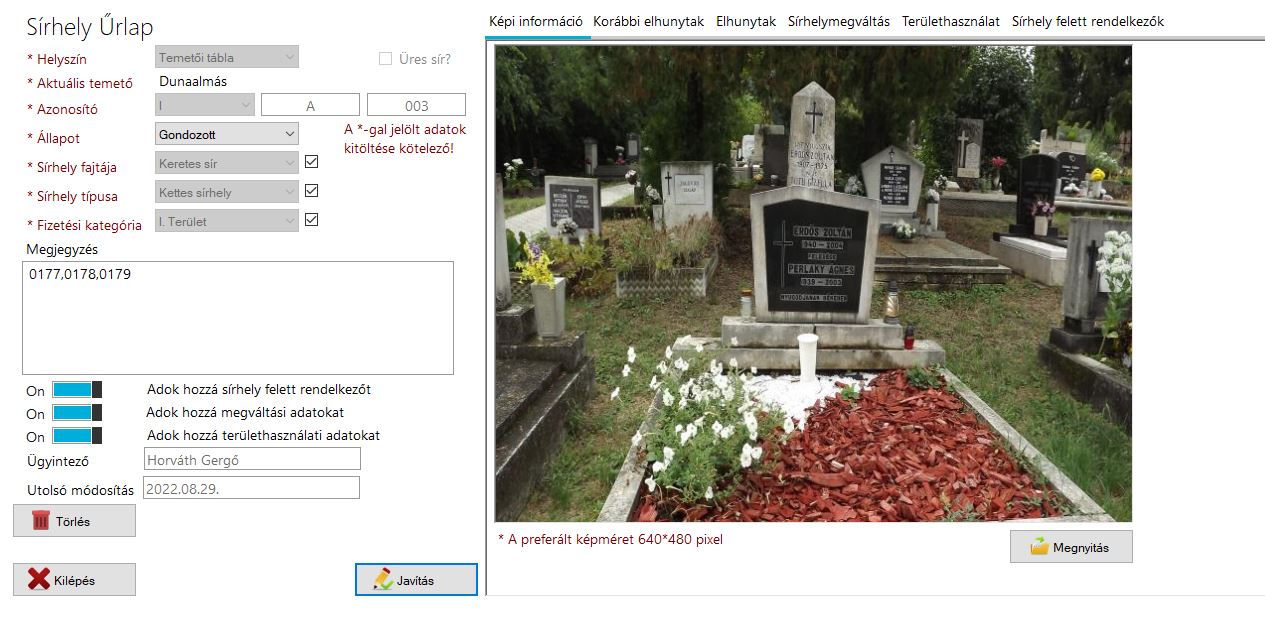This screenshot has height=628, width=1265.
Task: Disable the területhasználati adatokat toggle
Action: (x=77, y=436)
